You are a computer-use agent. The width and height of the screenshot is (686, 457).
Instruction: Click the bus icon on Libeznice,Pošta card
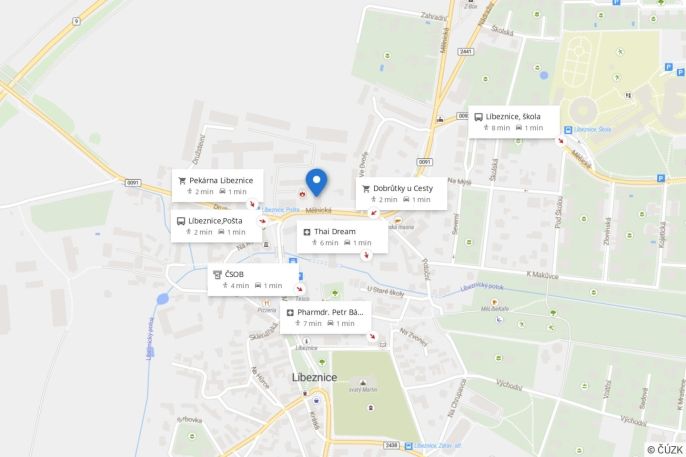[x=181, y=221]
